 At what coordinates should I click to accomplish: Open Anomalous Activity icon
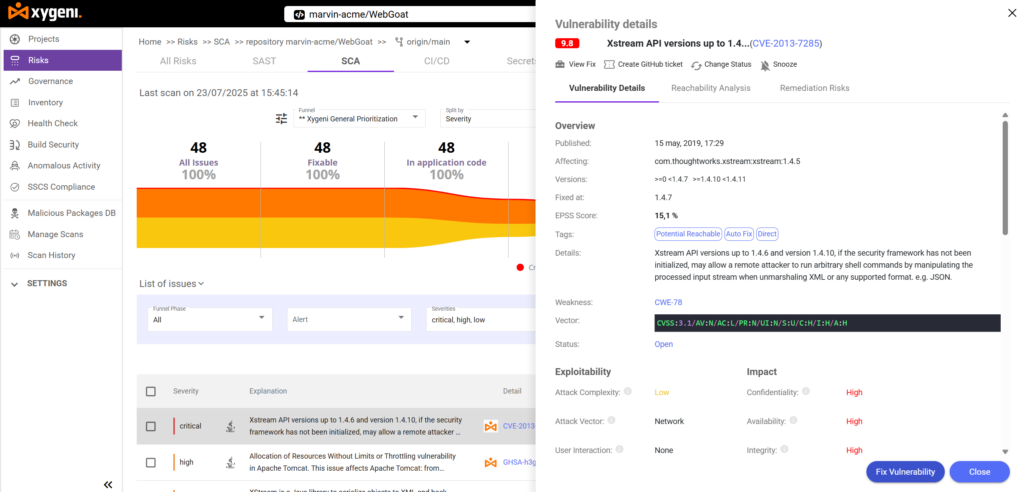click(14, 165)
